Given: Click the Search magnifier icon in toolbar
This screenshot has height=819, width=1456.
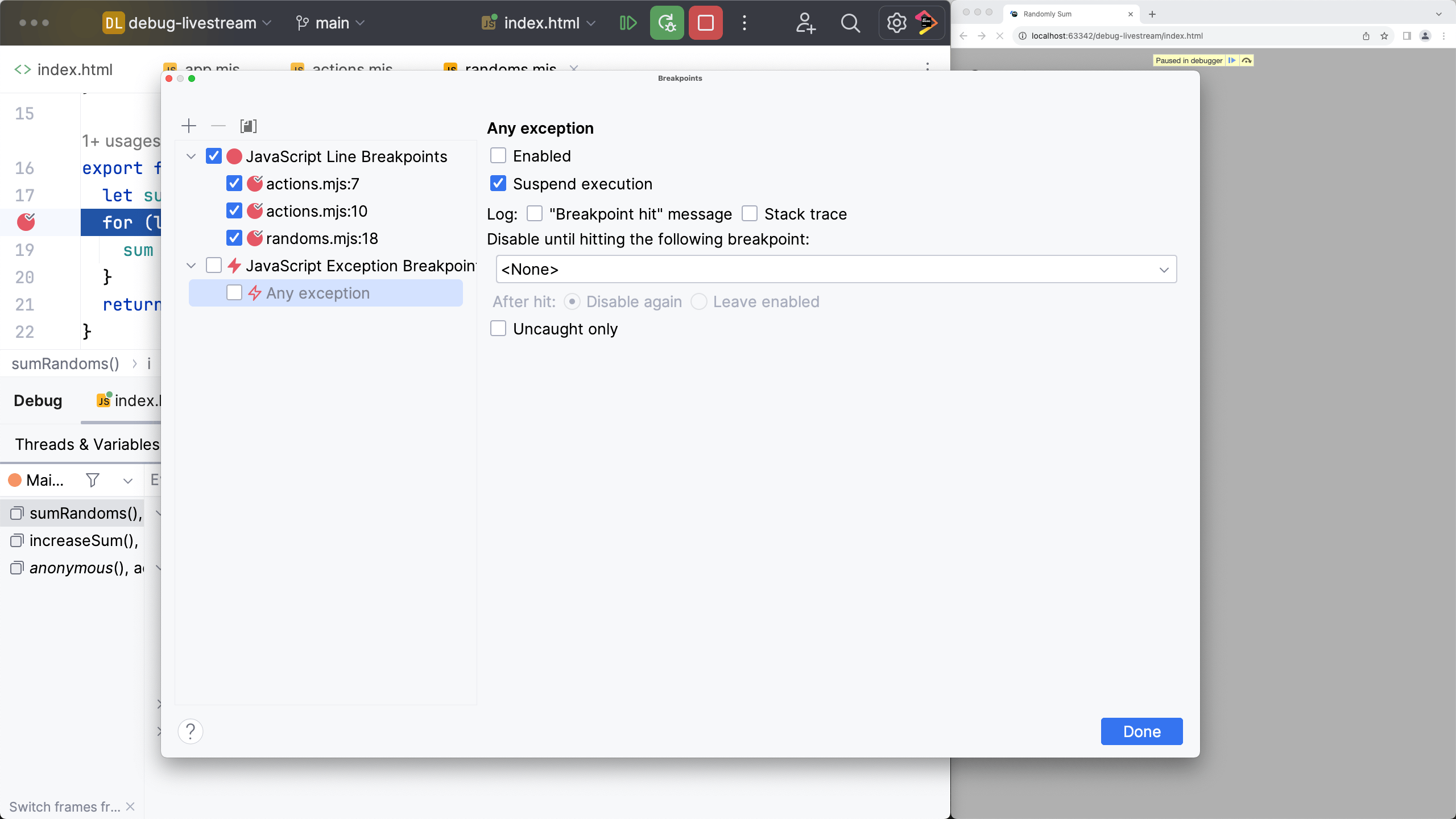Looking at the screenshot, I should tap(850, 23).
